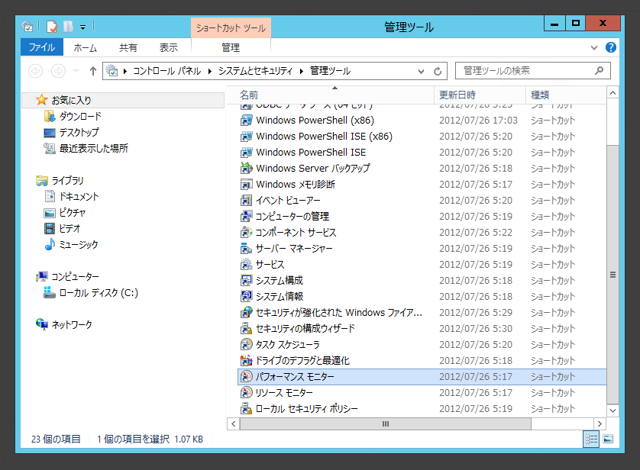Screen dimensions: 640x470
Task: Open the 管理 ribbon tab
Action: coord(231,48)
